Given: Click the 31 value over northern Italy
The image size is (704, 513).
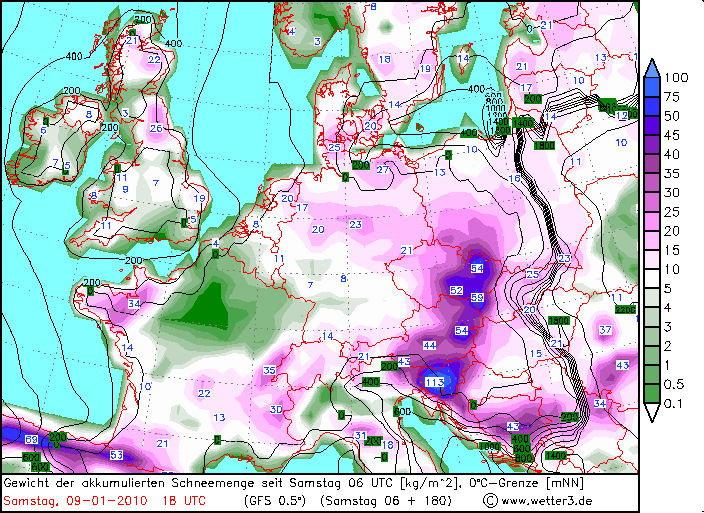Looking at the screenshot, I should click(x=361, y=435).
